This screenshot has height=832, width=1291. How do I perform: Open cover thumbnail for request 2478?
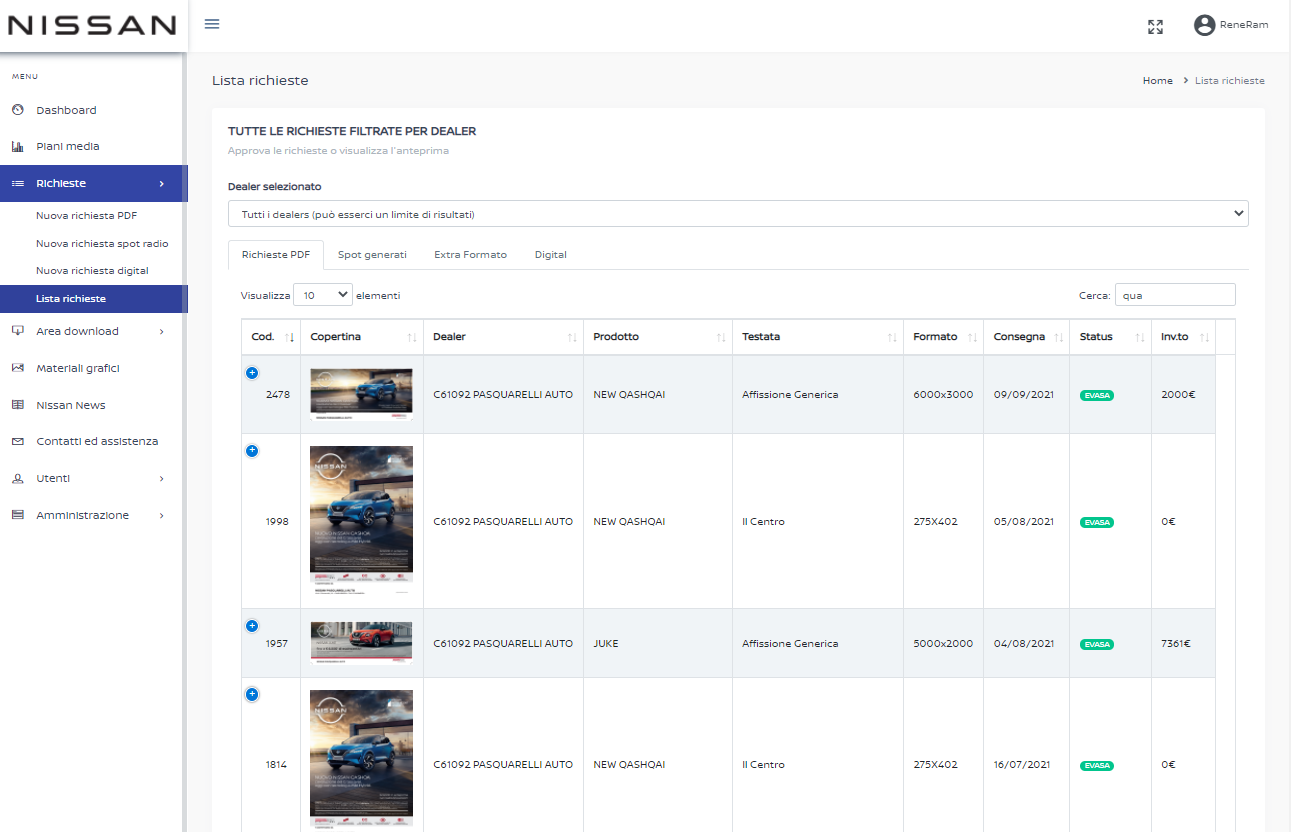coord(361,394)
